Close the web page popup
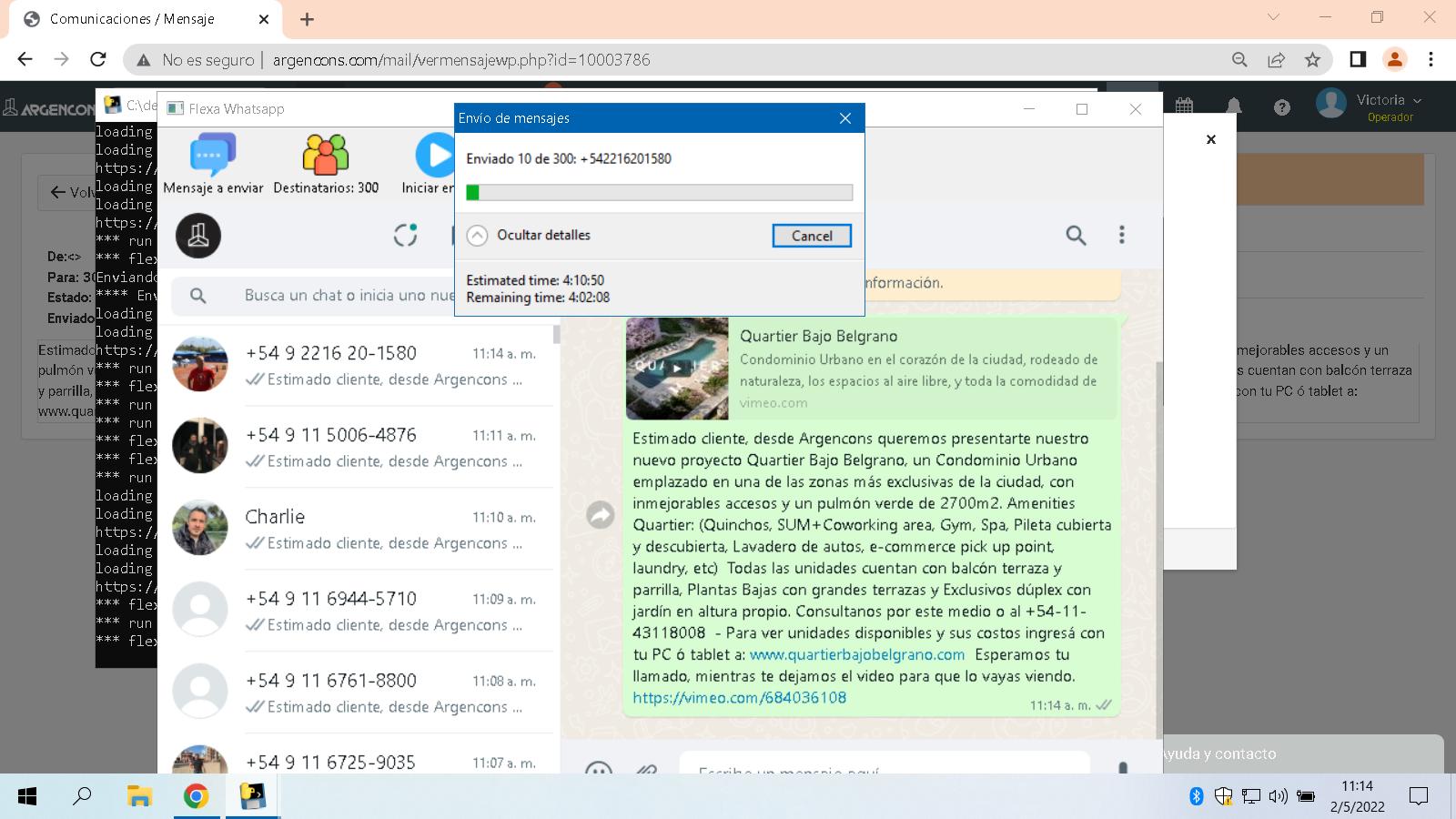The height and width of the screenshot is (819, 1456). (1210, 139)
